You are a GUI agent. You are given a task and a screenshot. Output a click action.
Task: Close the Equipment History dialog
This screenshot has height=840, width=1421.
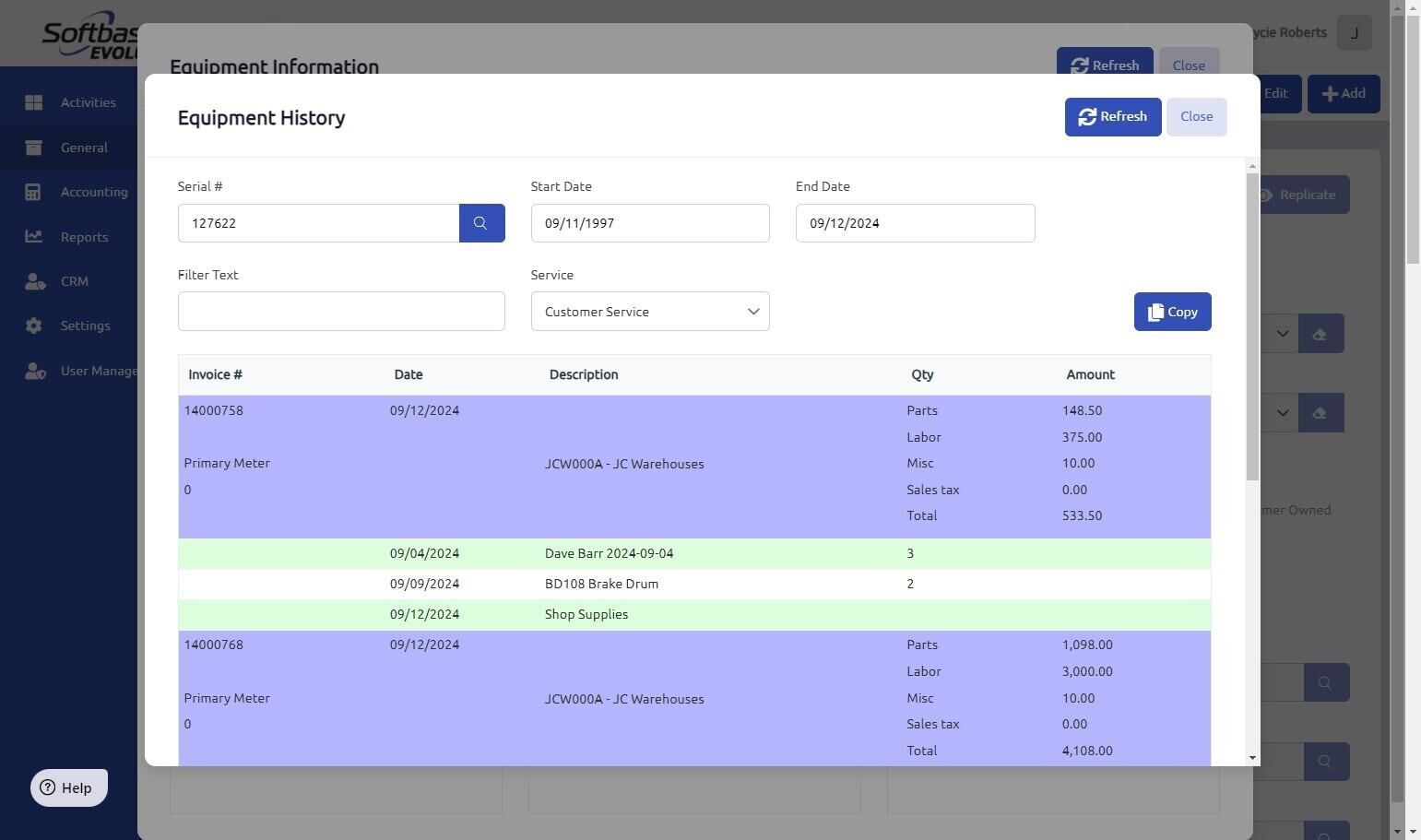1195,117
